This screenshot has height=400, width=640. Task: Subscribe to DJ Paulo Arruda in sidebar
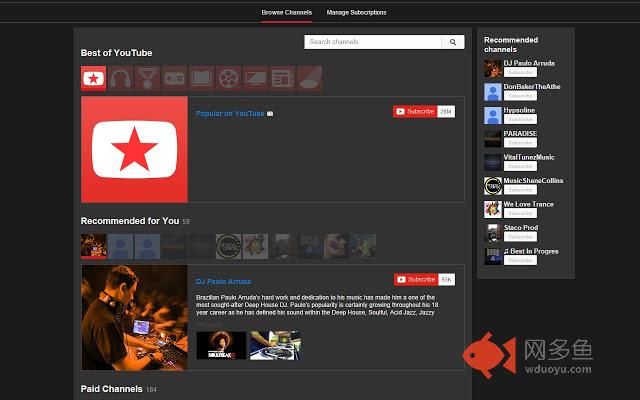tap(520, 72)
